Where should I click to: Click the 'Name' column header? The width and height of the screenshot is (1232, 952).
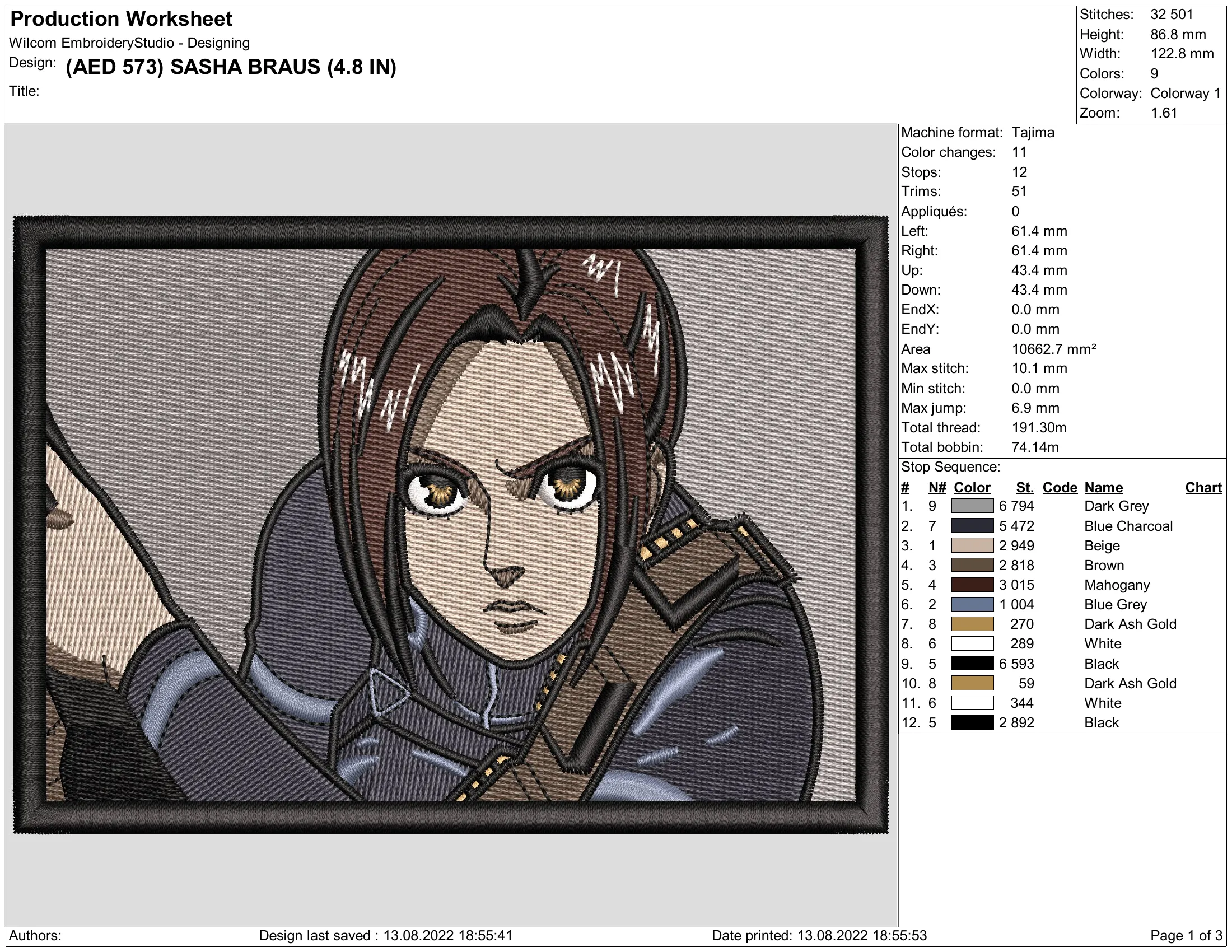(x=1103, y=487)
